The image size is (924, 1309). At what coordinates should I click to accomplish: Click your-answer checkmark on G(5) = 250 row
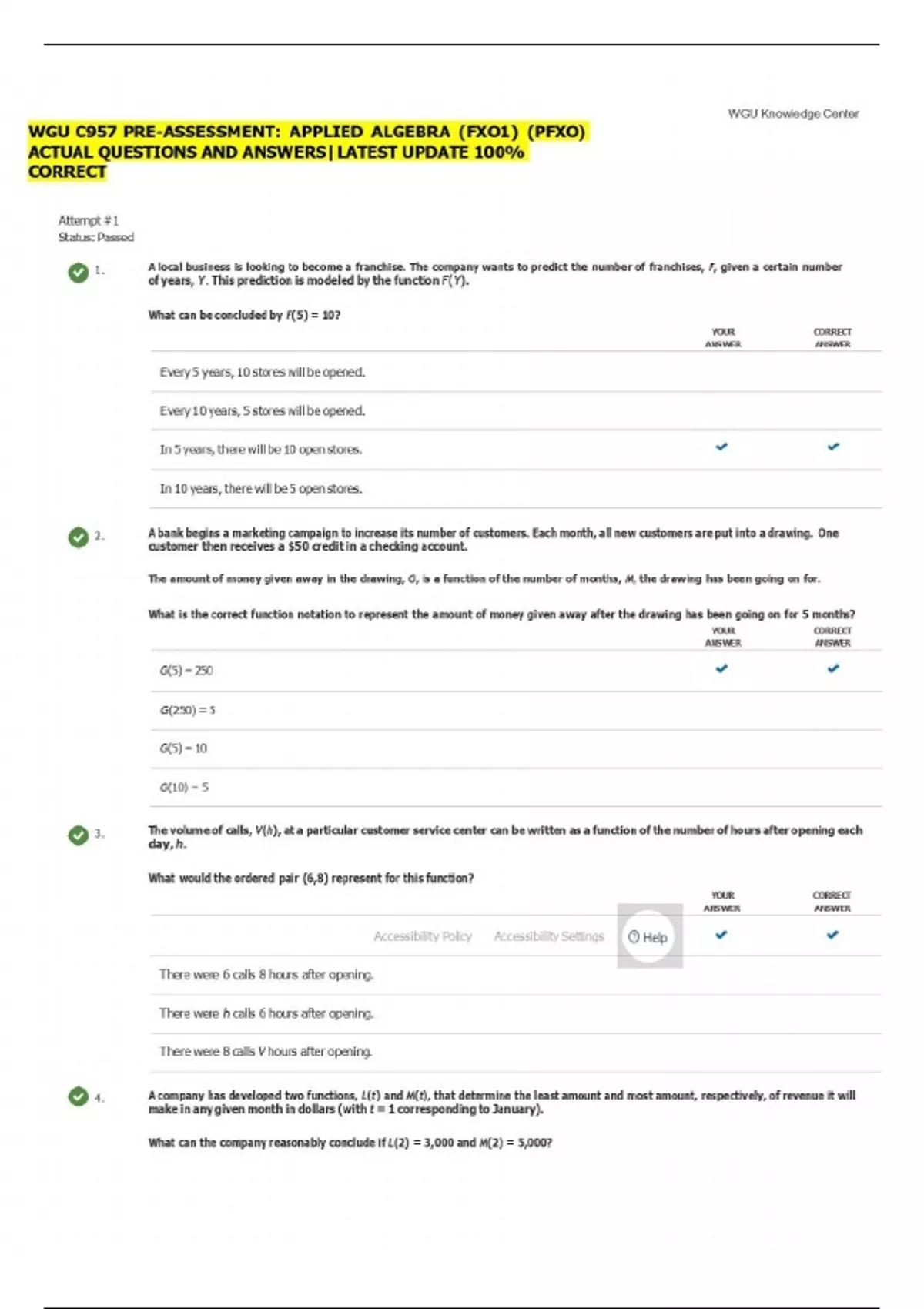click(x=721, y=669)
